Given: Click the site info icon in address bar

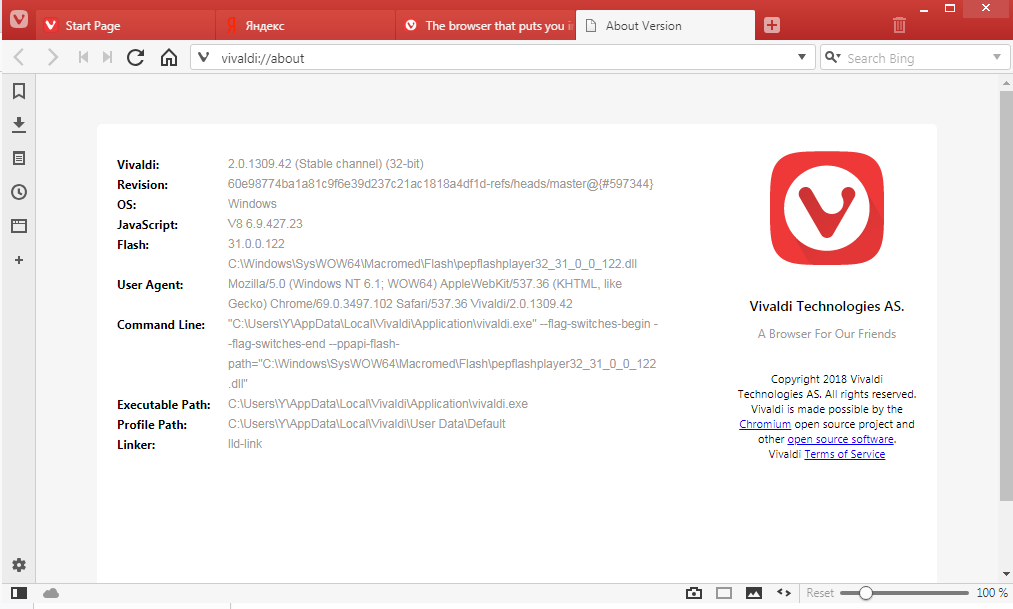Looking at the screenshot, I should point(204,57).
